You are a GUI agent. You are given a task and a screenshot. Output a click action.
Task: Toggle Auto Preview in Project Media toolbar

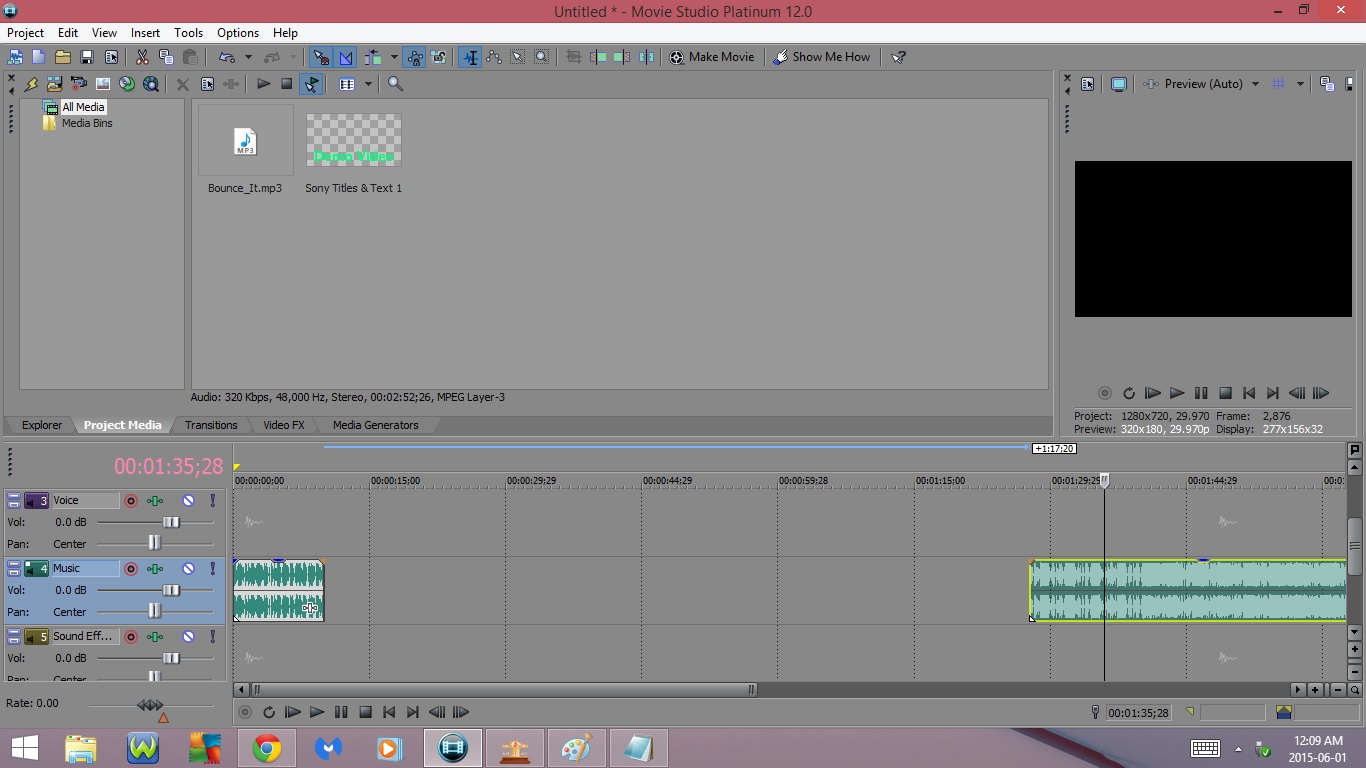[311, 84]
